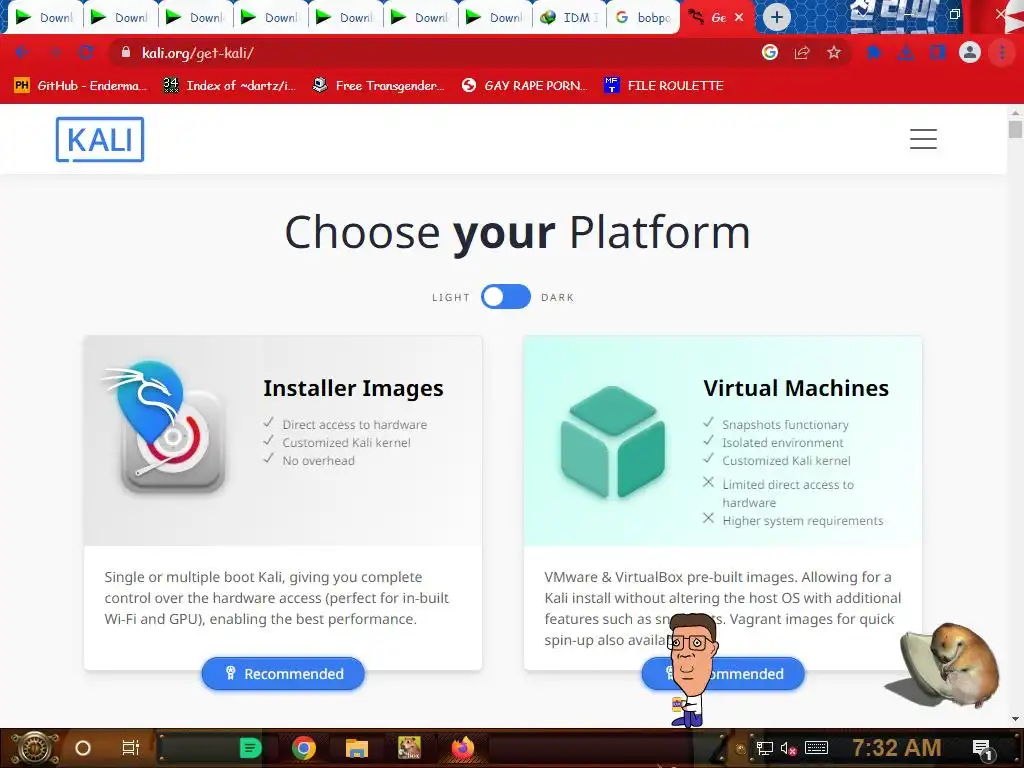1024x768 pixels.
Task: Click the Kali installer disk image
Action: 167,426
